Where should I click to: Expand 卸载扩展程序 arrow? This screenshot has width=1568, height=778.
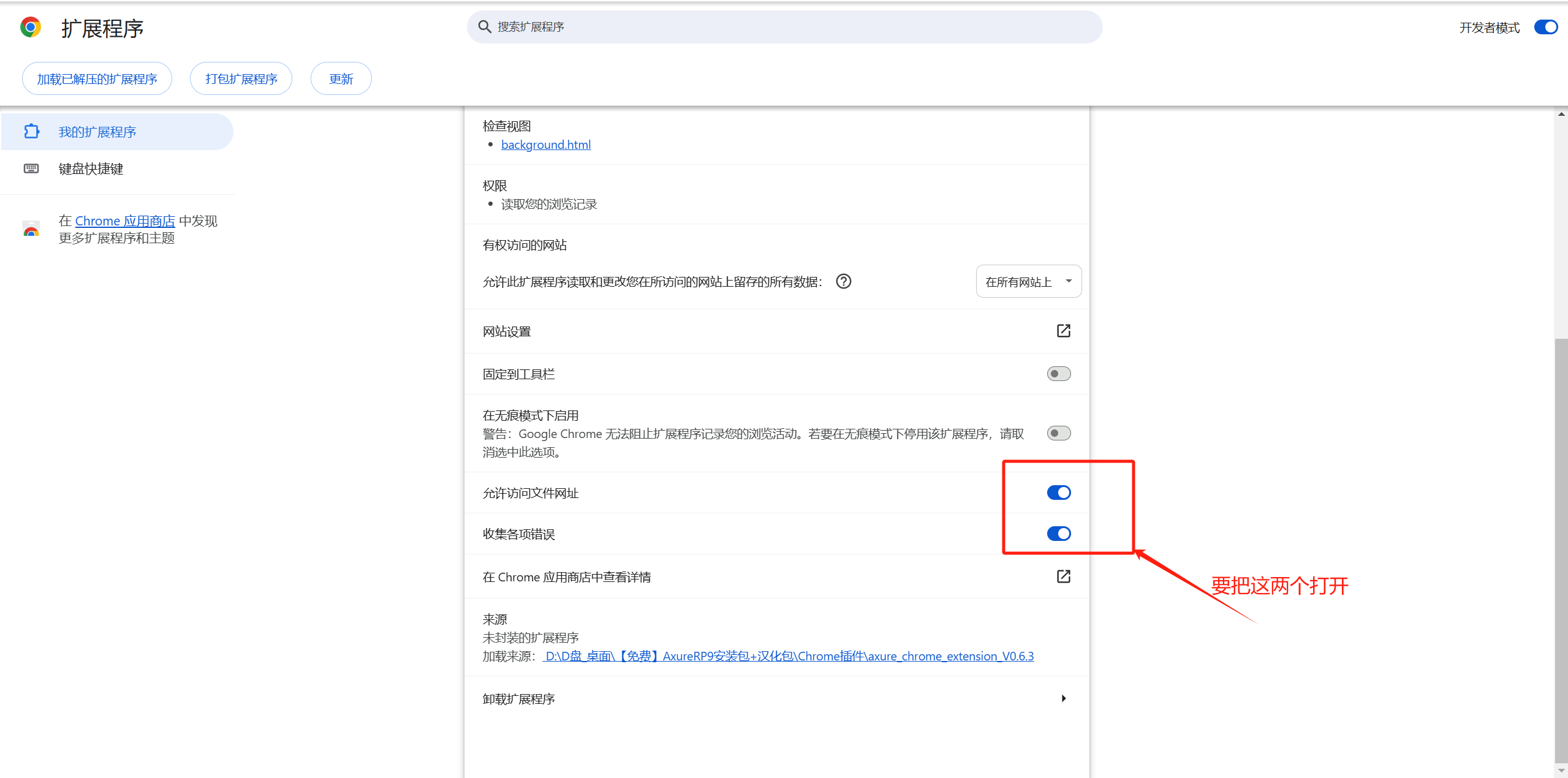click(x=1063, y=698)
